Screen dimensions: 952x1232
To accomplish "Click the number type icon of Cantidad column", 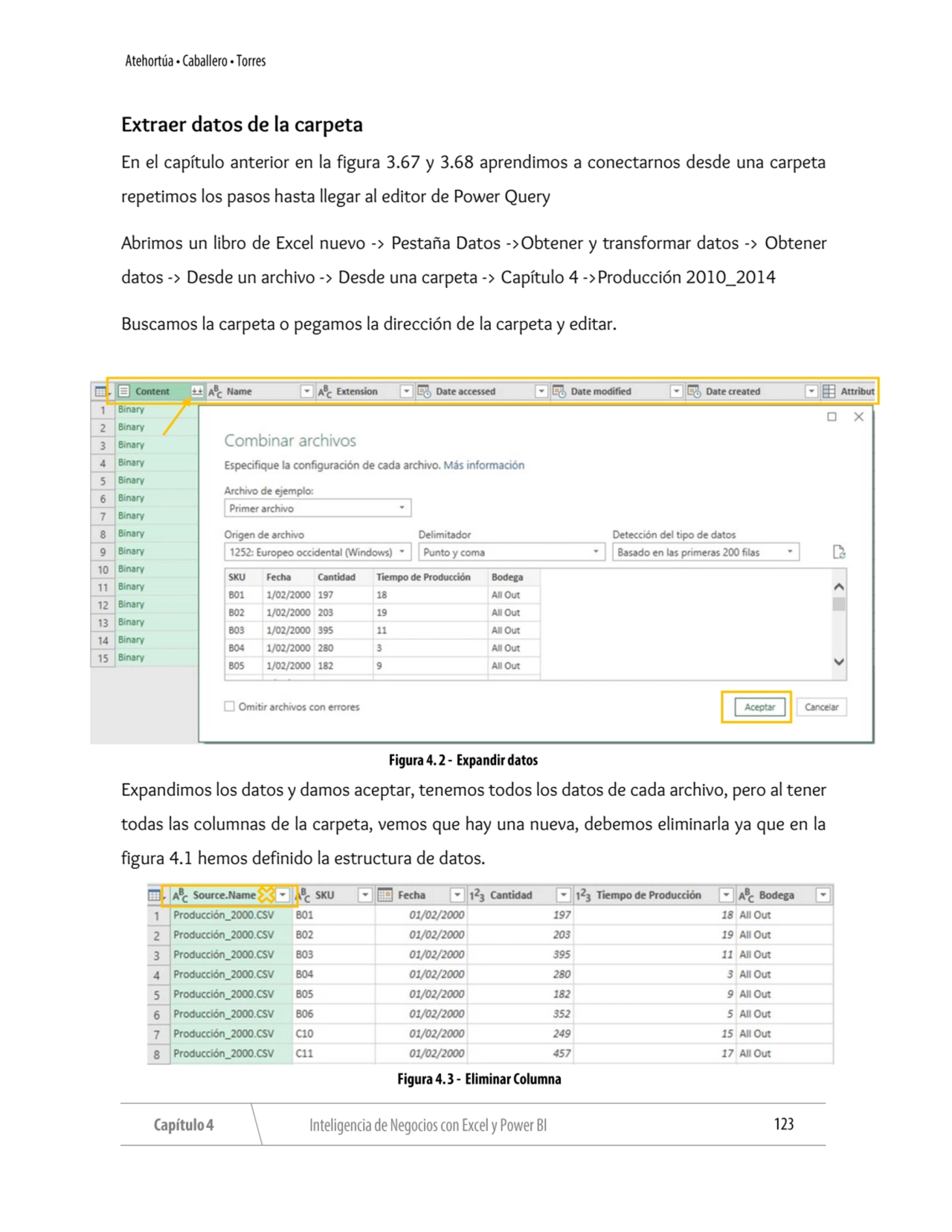I will coord(477,895).
